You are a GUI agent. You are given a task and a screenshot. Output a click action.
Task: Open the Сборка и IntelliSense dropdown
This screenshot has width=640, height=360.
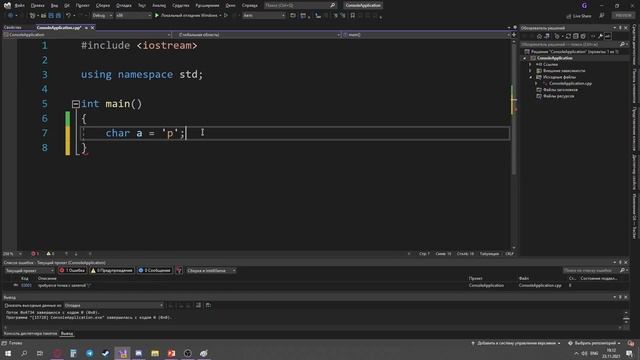click(211, 271)
